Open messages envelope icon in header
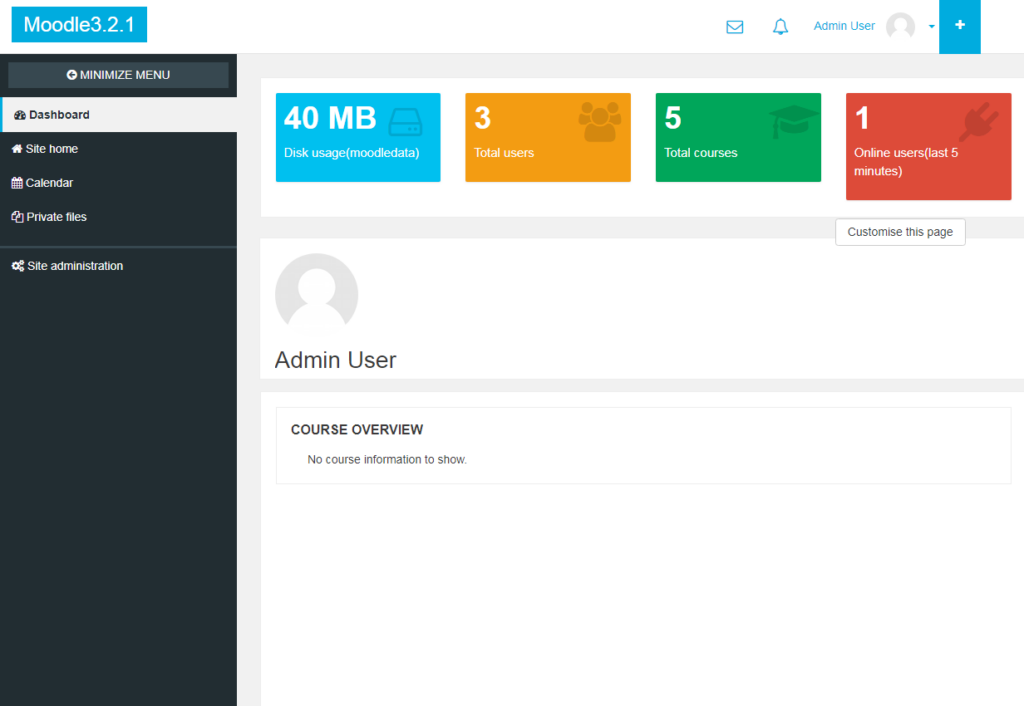This screenshot has width=1024, height=706. click(735, 27)
